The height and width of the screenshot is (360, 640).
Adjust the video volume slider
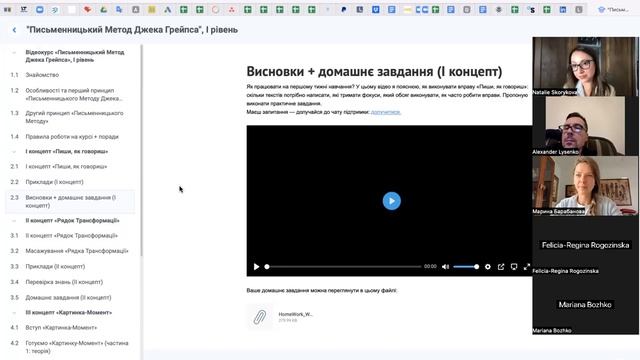click(466, 267)
